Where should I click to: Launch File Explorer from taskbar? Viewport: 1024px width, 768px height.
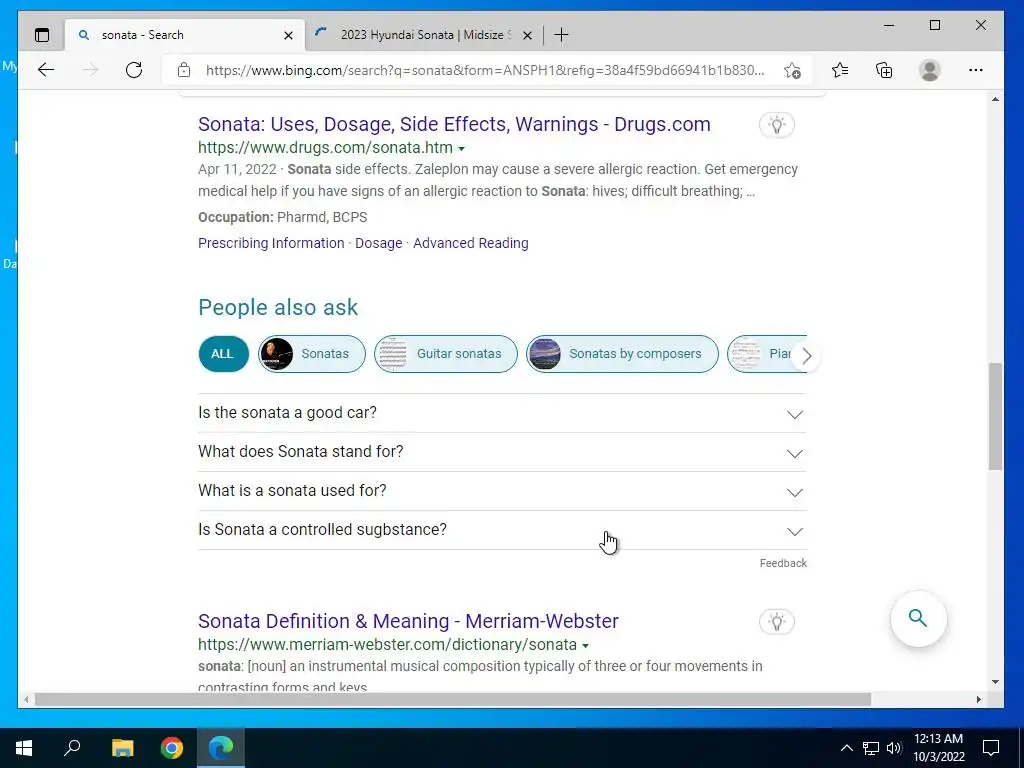pyautogui.click(x=122, y=748)
